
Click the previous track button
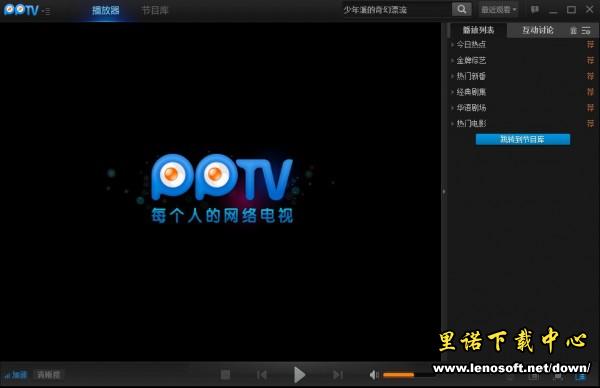click(x=262, y=375)
